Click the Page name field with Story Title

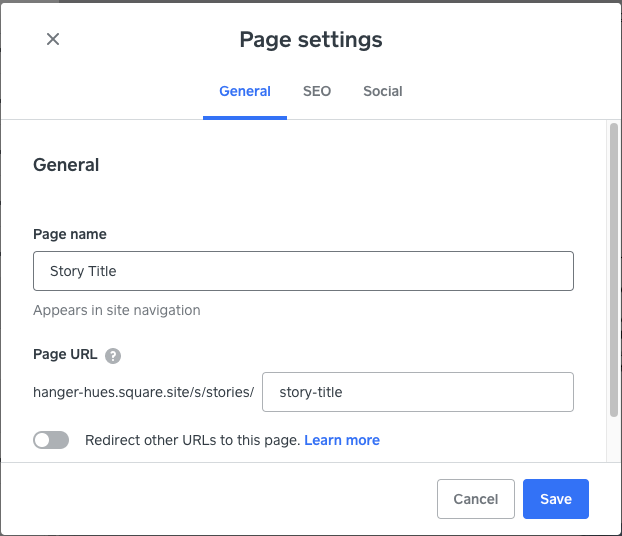click(303, 271)
